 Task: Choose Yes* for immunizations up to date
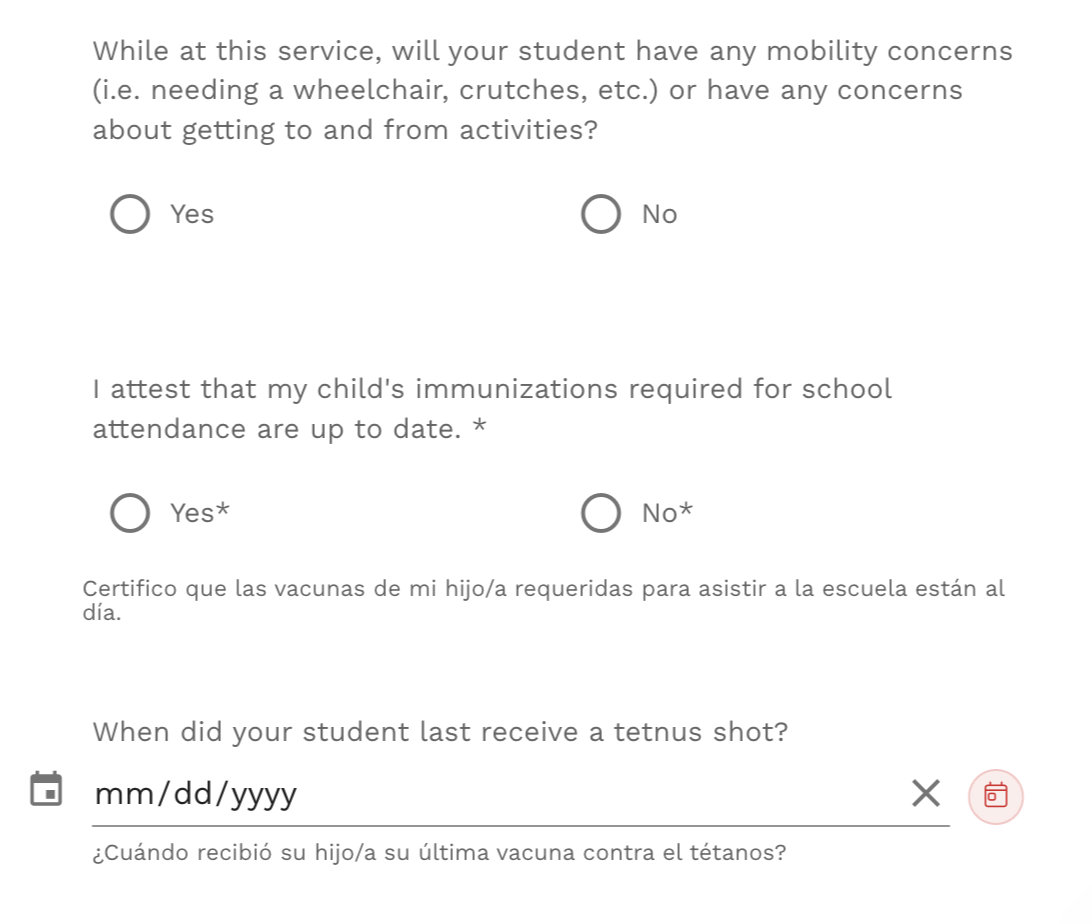tap(130, 513)
